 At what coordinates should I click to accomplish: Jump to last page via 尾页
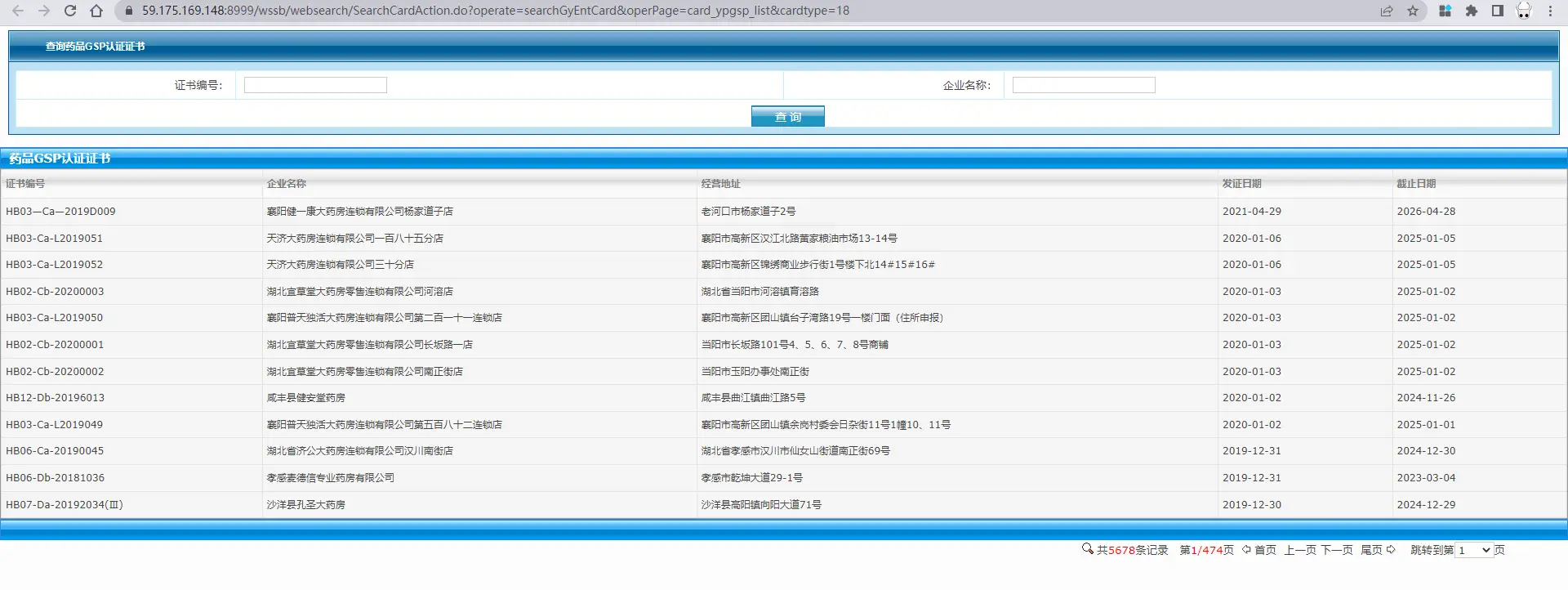(x=1372, y=550)
